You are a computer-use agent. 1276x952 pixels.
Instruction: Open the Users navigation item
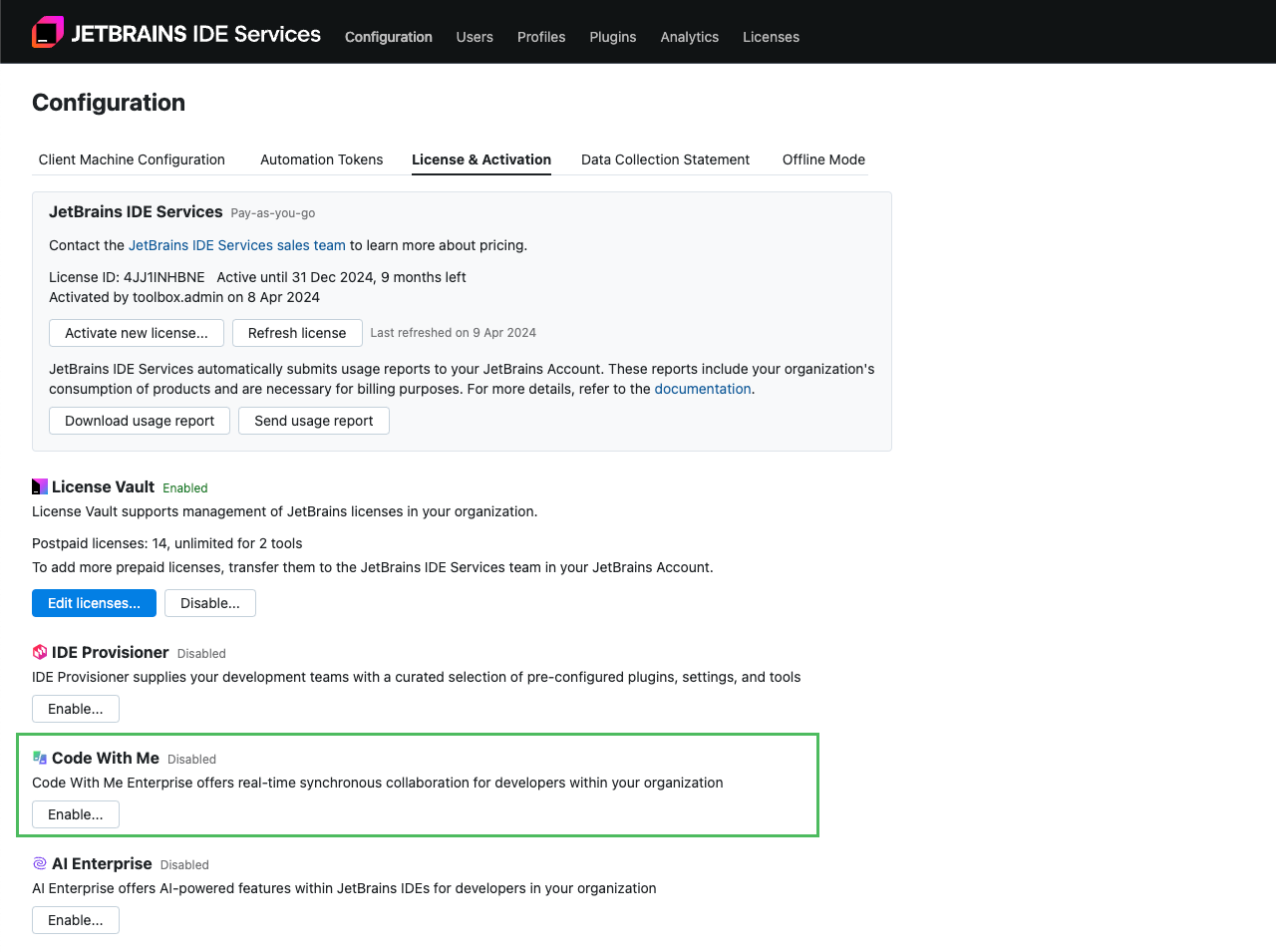pyautogui.click(x=475, y=37)
